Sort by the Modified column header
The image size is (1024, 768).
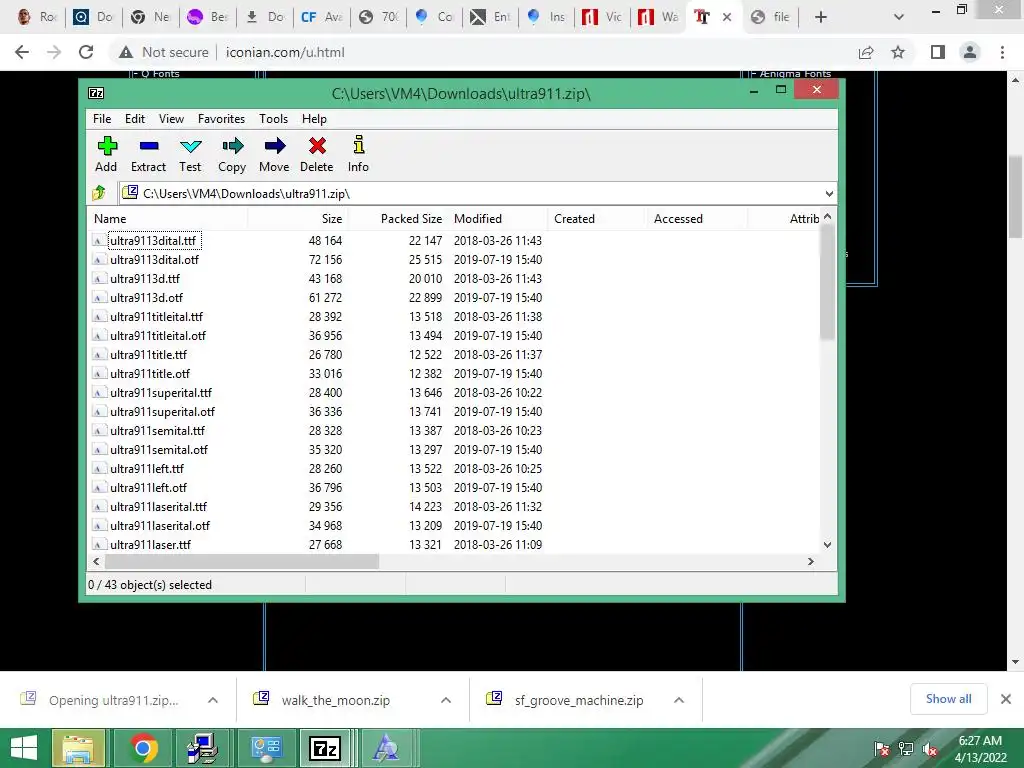click(498, 219)
